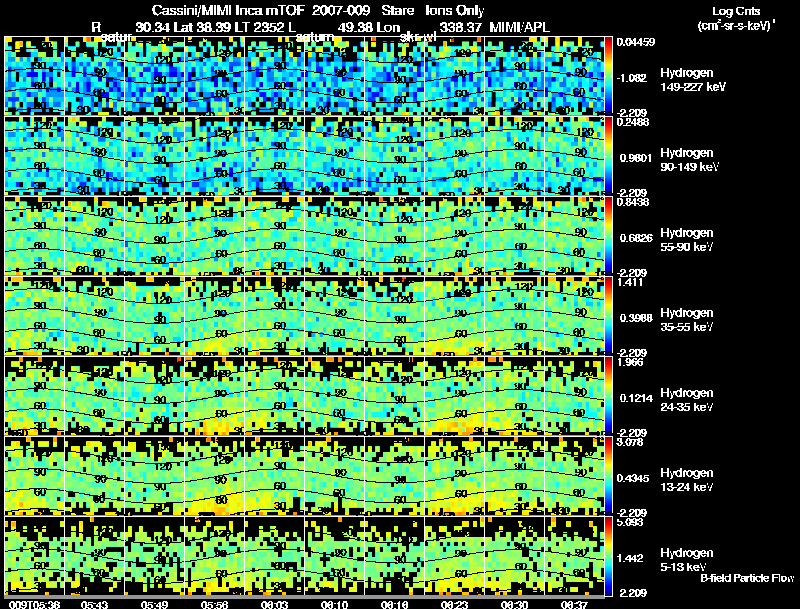
Task: Select the '06:16' time axis label
Action: coord(395,604)
